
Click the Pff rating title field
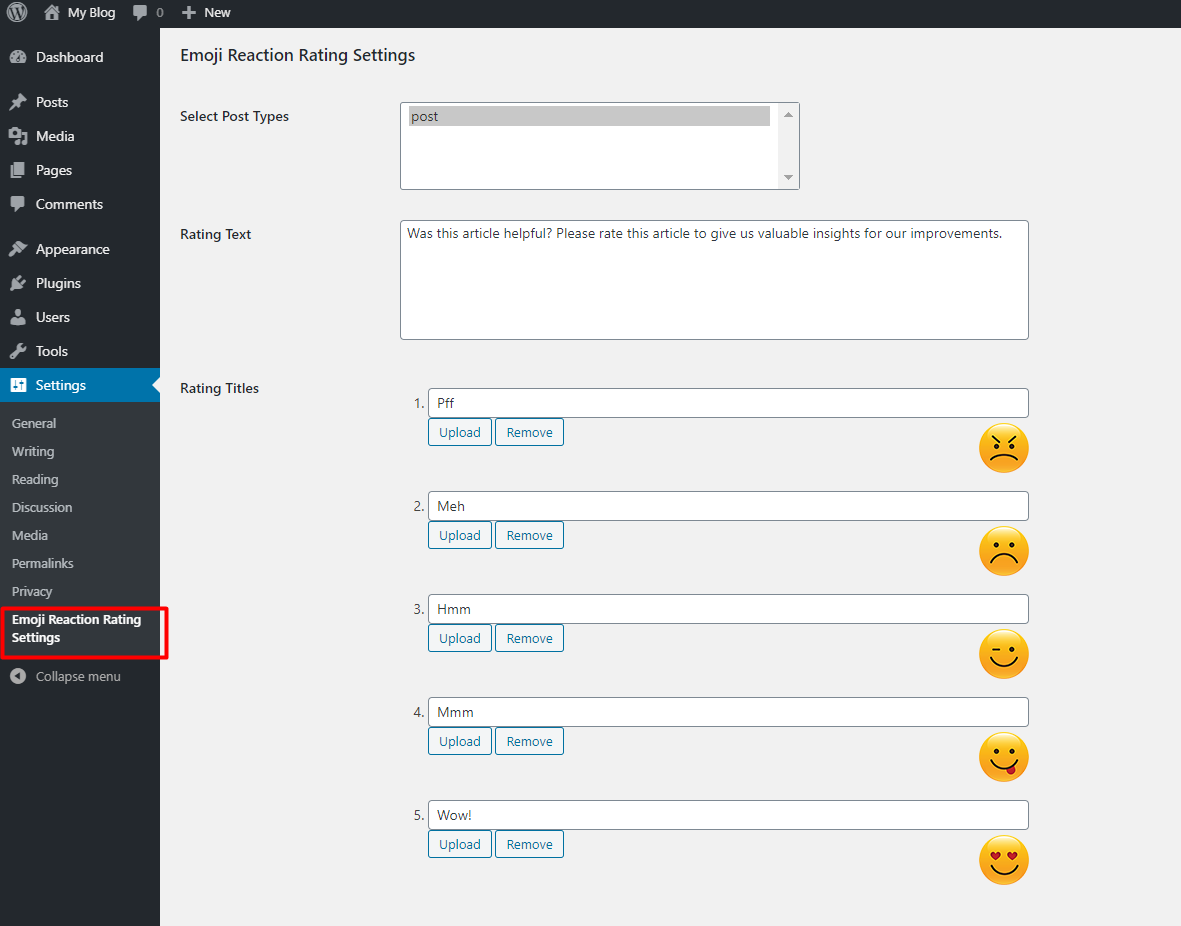click(728, 403)
